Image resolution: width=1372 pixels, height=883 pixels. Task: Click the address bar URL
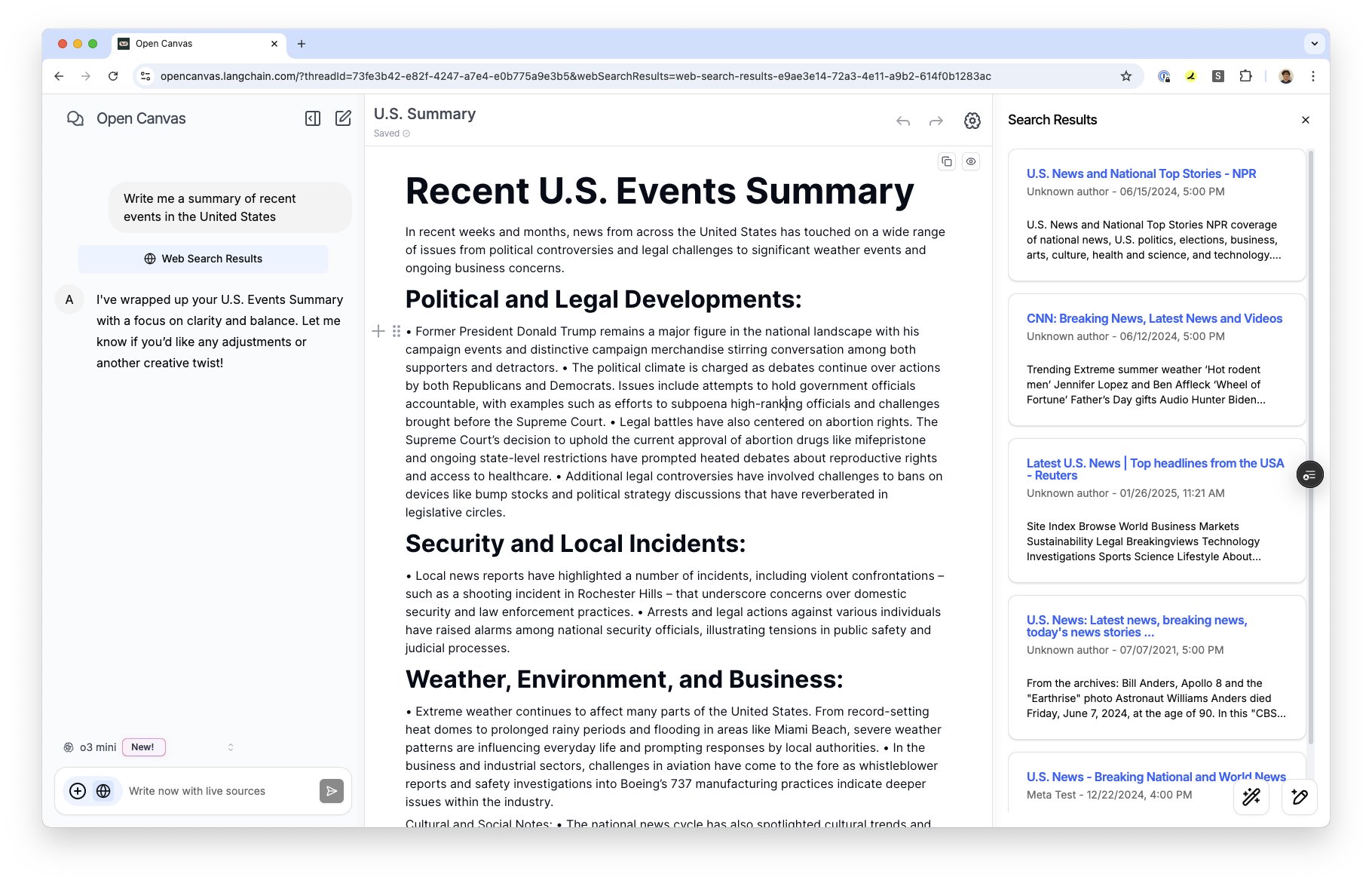575,76
